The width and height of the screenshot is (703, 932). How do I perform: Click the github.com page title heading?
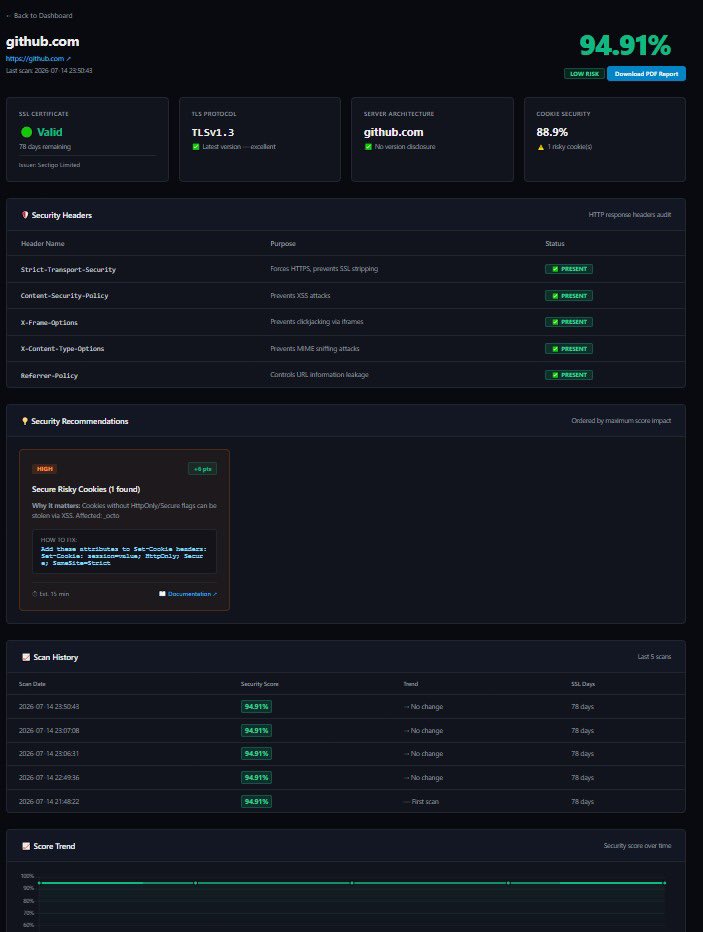click(x=42, y=42)
